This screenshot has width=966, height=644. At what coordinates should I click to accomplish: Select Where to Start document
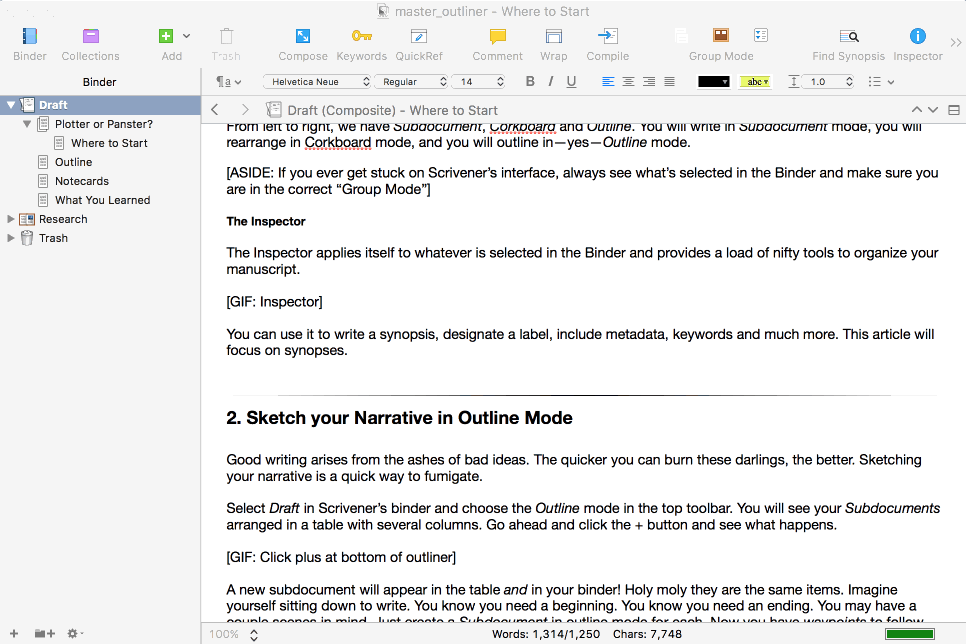pyautogui.click(x=109, y=143)
